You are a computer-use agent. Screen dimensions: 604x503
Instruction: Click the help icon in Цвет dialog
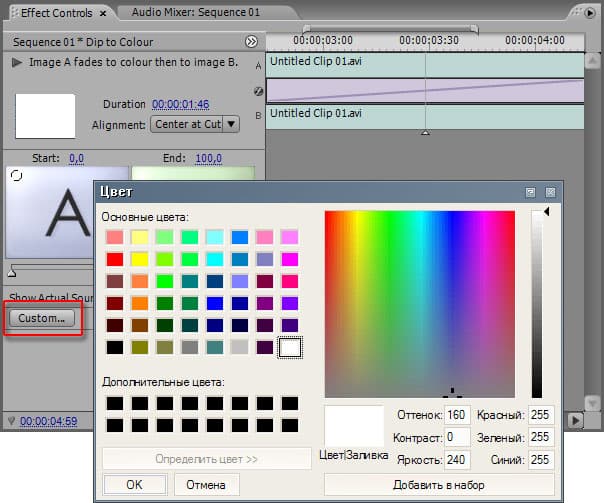coord(530,192)
